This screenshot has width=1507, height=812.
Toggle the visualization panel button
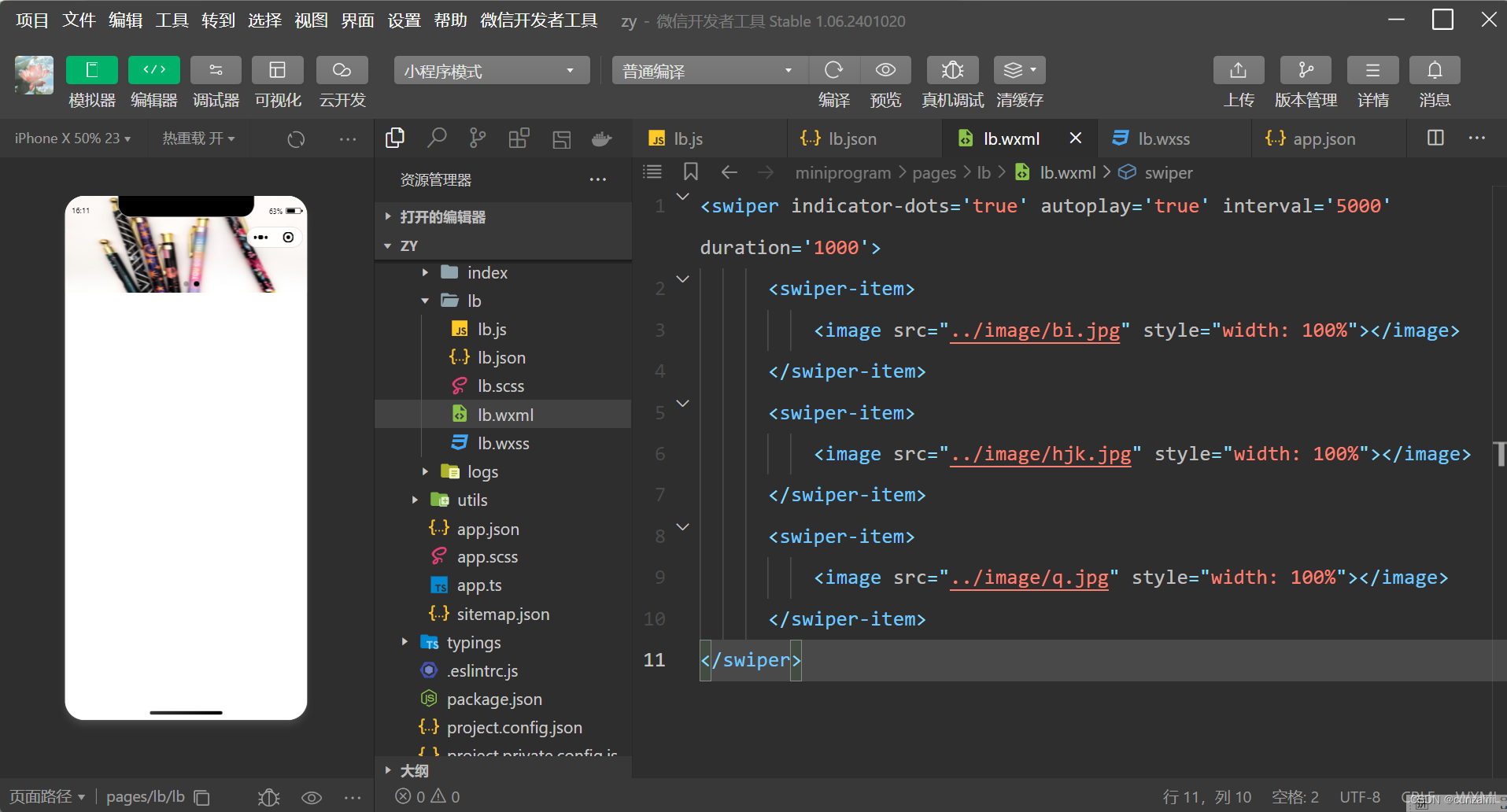278,70
